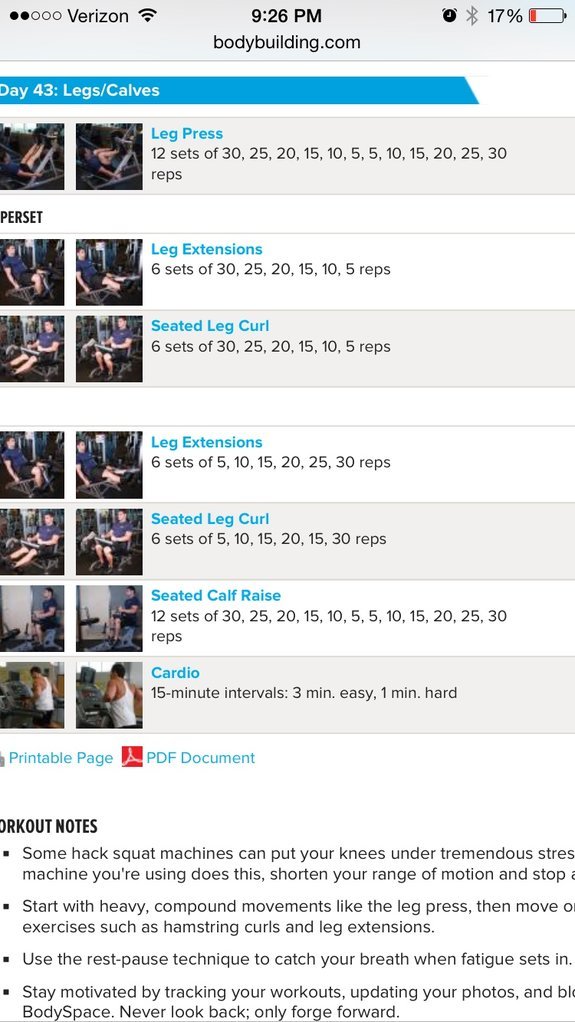Open the PDF Document icon
The height and width of the screenshot is (1022, 575).
click(x=132, y=757)
